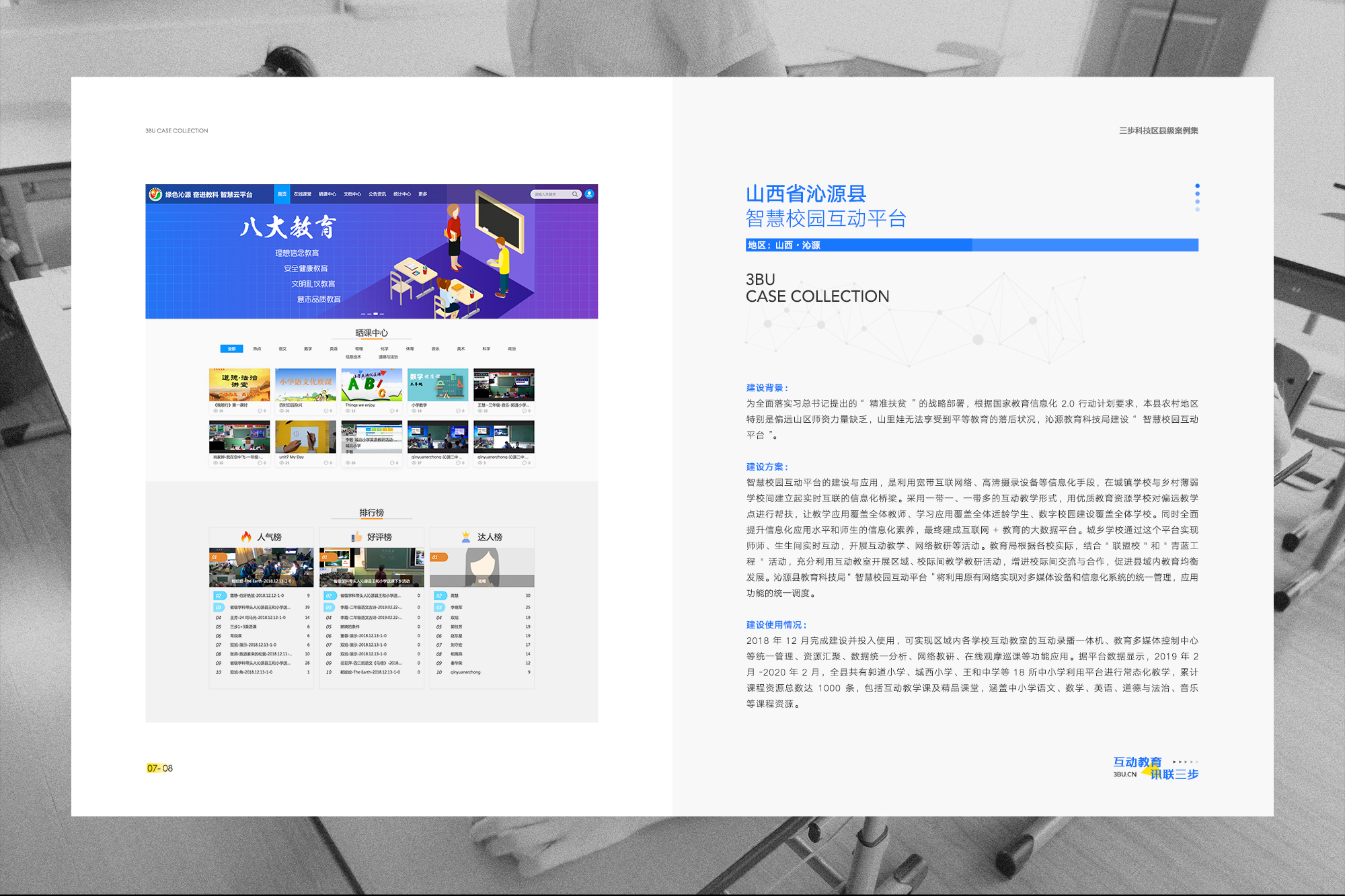Image resolution: width=1345 pixels, height=896 pixels.
Task: Open the 在线课堂 navigation item
Action: 303,194
